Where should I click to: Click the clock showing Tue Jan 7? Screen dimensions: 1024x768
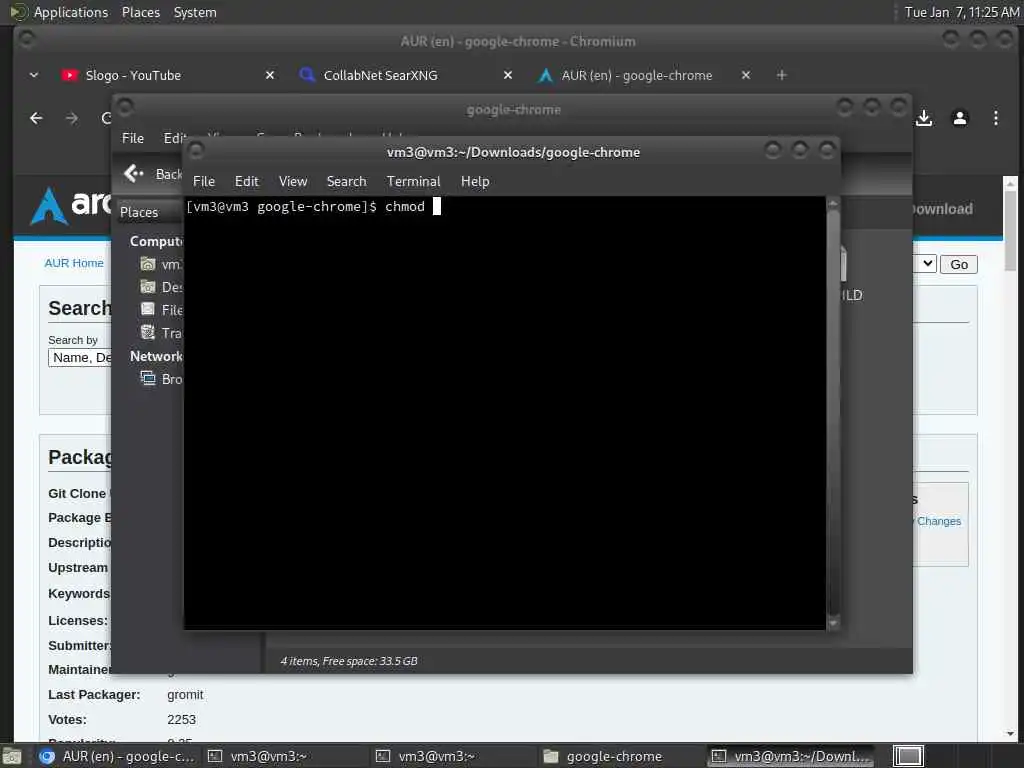pos(961,12)
